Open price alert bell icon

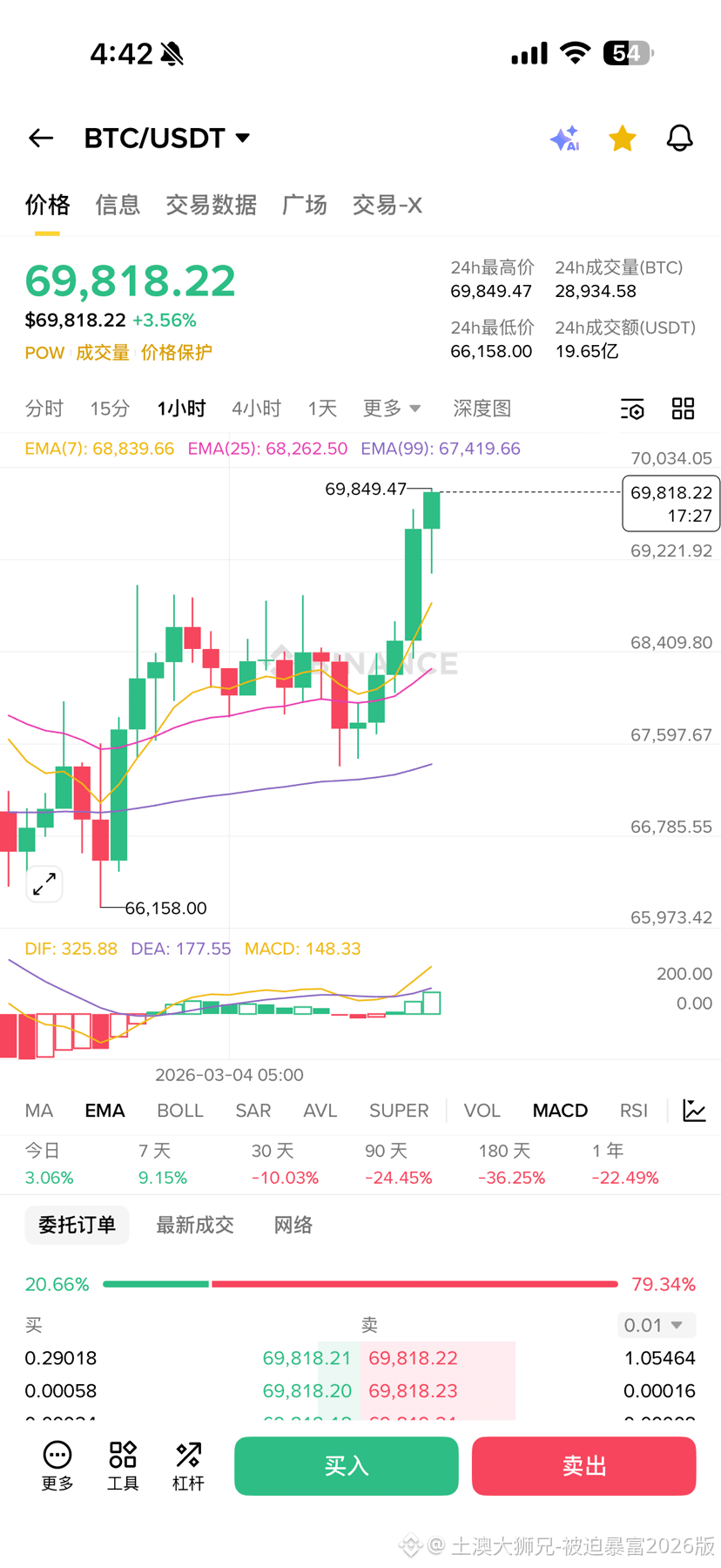[x=680, y=139]
